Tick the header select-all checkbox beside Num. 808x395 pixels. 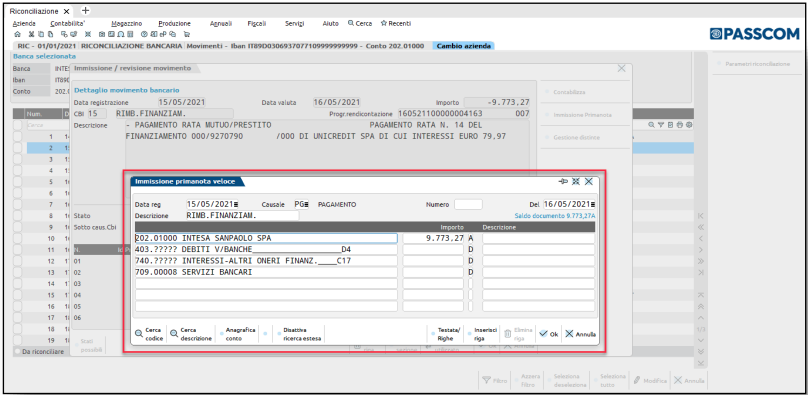18,125
